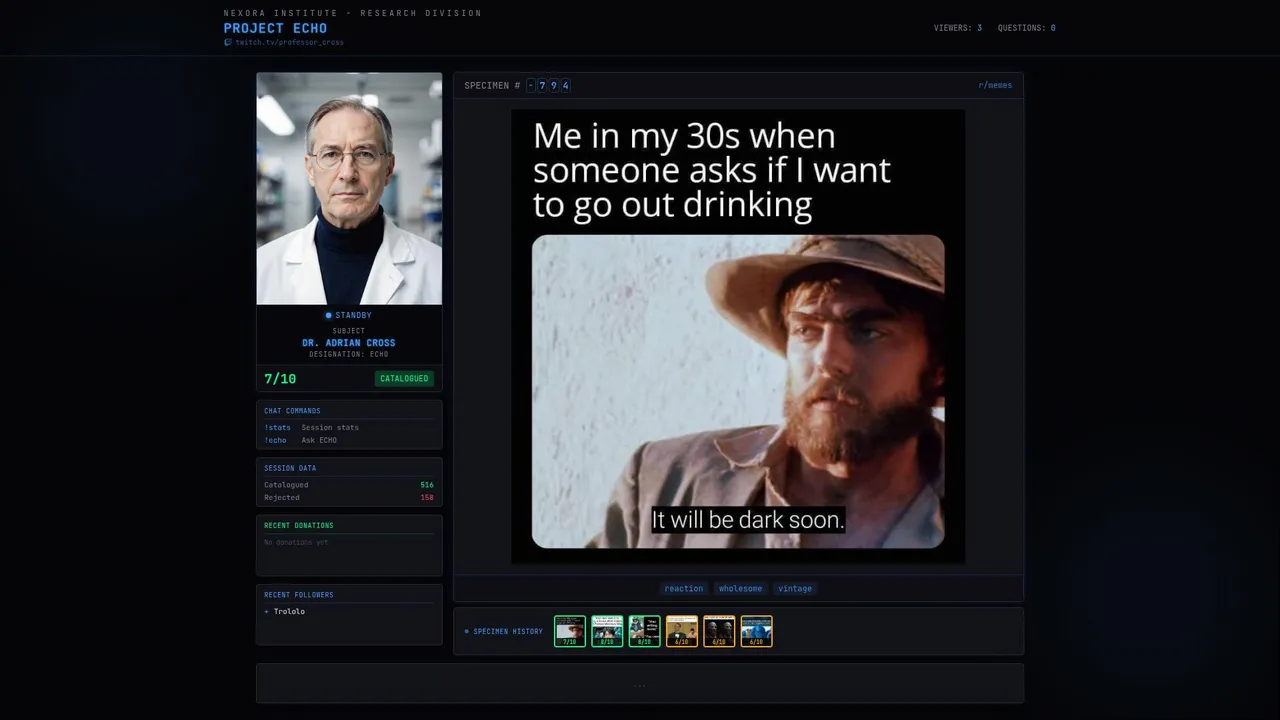Click the Dr. Adrian Cross portrait photo
The height and width of the screenshot is (720, 1280).
tap(349, 188)
